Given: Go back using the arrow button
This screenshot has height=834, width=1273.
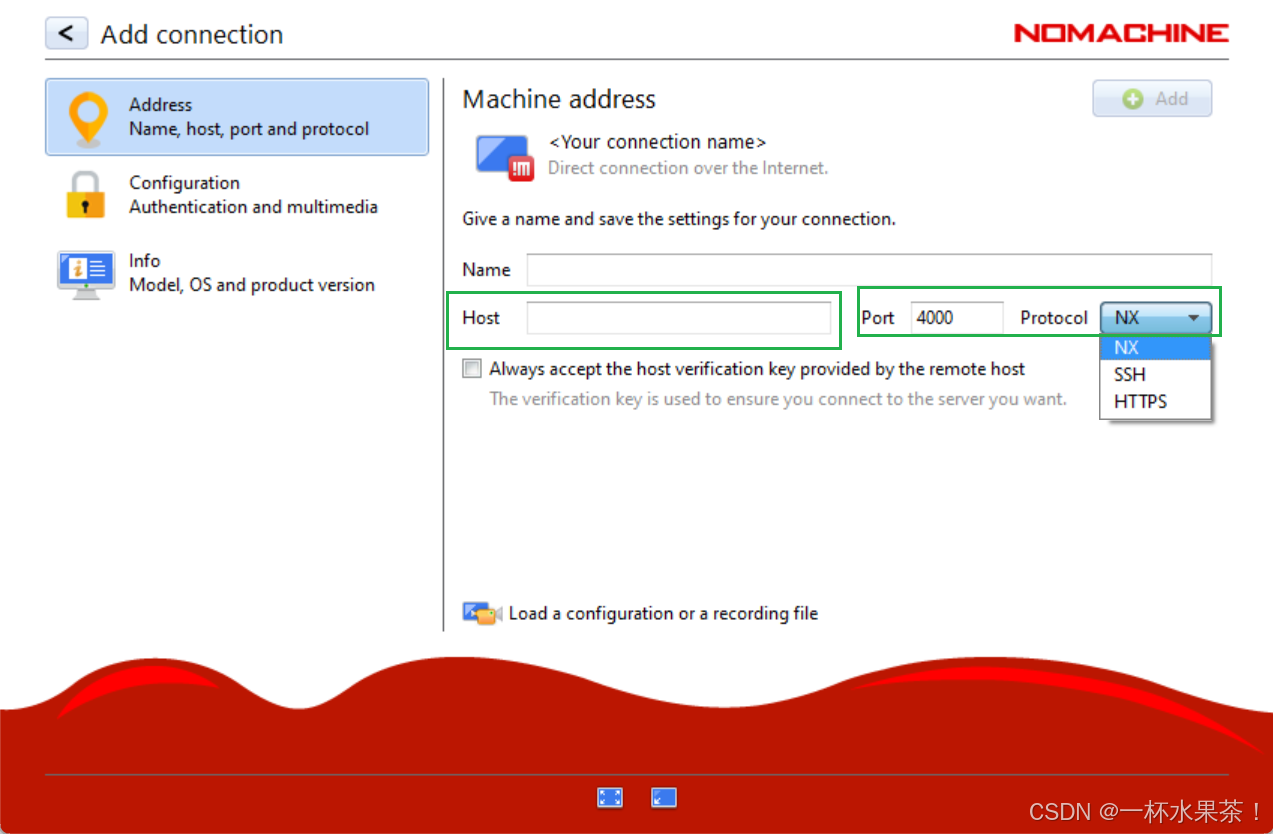Looking at the screenshot, I should tap(66, 33).
